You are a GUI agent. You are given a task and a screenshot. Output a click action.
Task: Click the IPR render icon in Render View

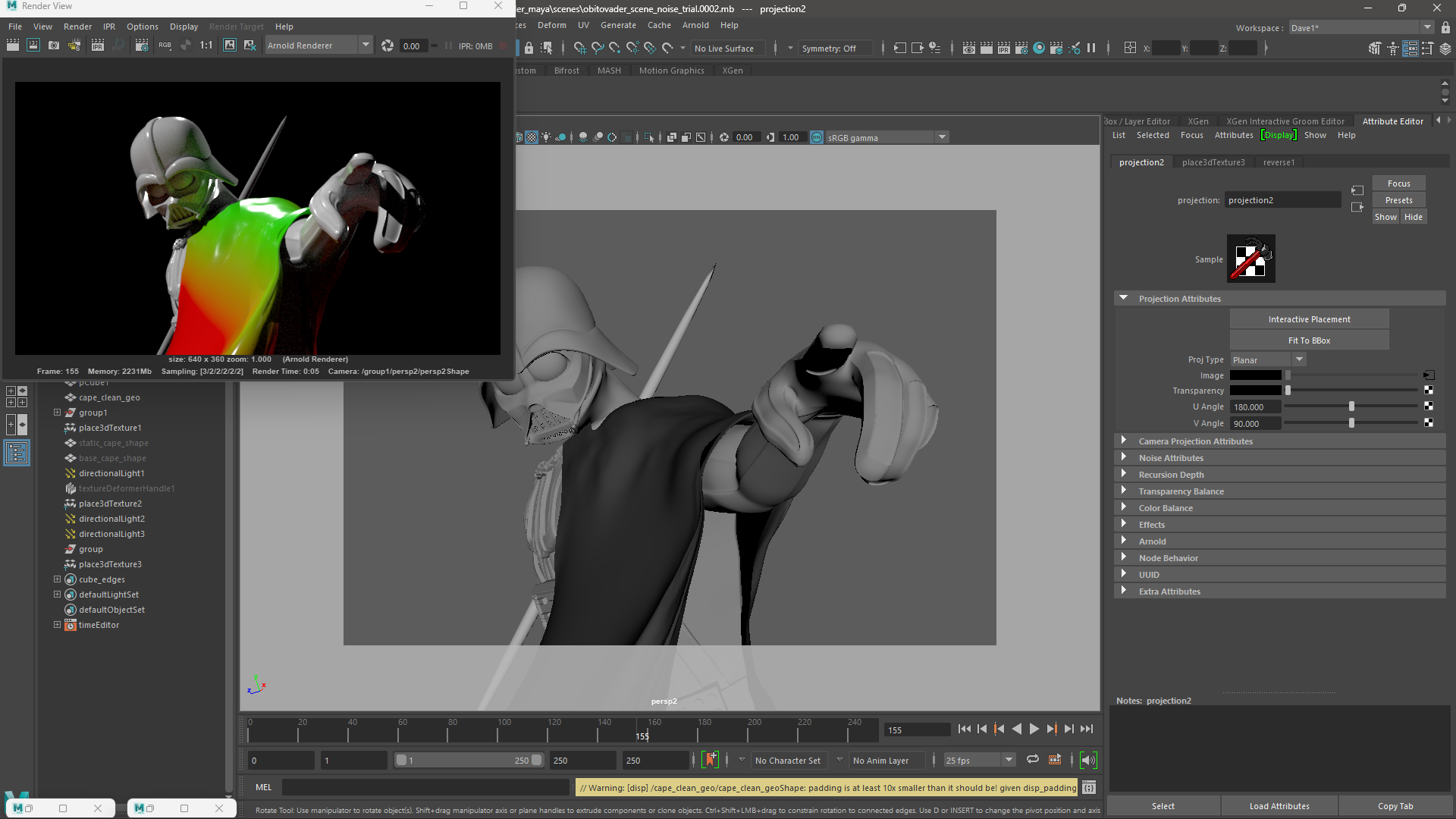pos(98,45)
